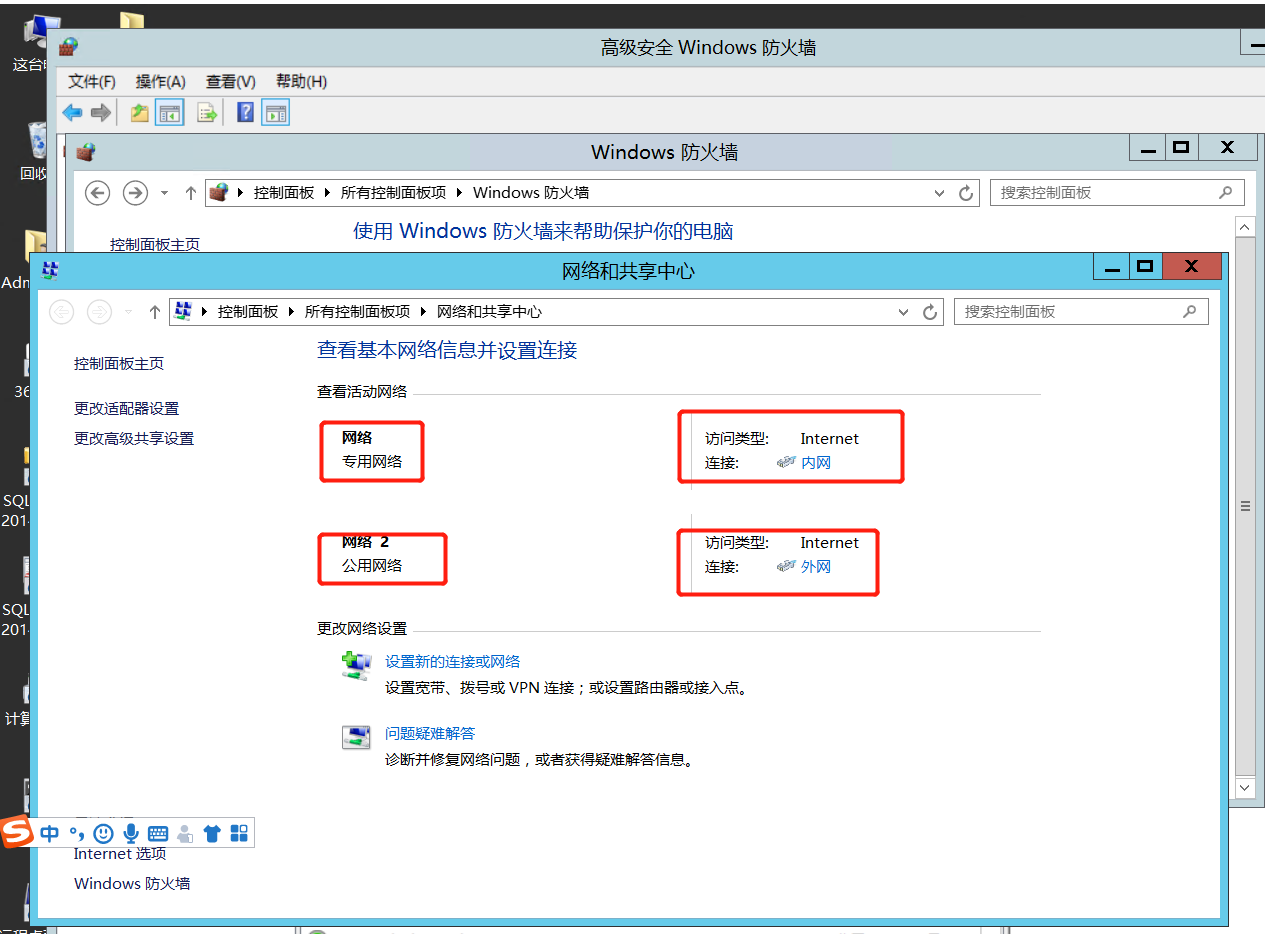This screenshot has height=934, width=1265.
Task: Click the forward arrow in Advanced Firewall toolbar
Action: (100, 113)
